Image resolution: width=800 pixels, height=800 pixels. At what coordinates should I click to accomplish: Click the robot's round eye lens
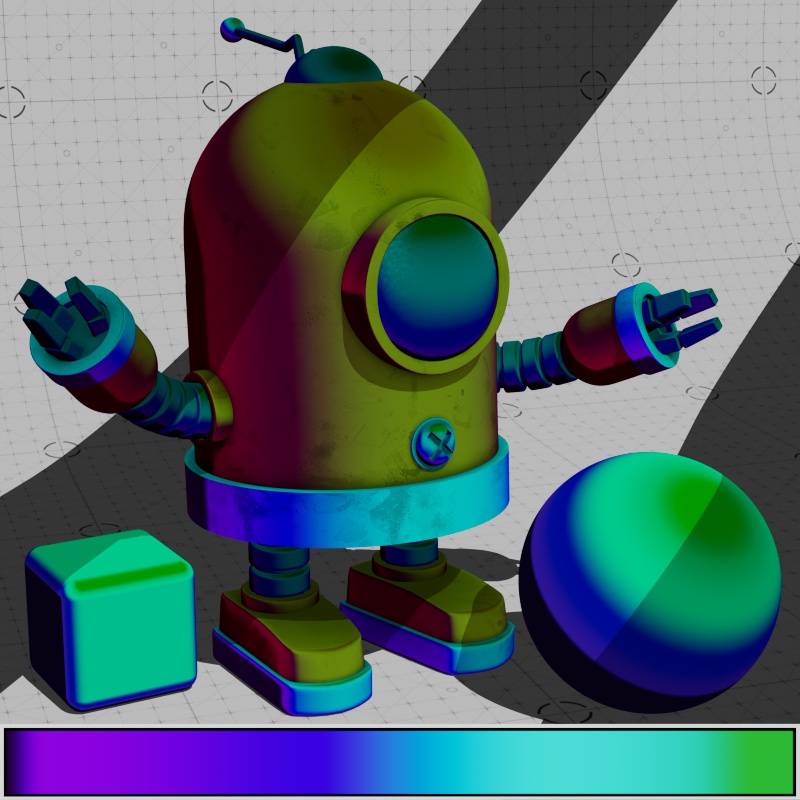437,286
